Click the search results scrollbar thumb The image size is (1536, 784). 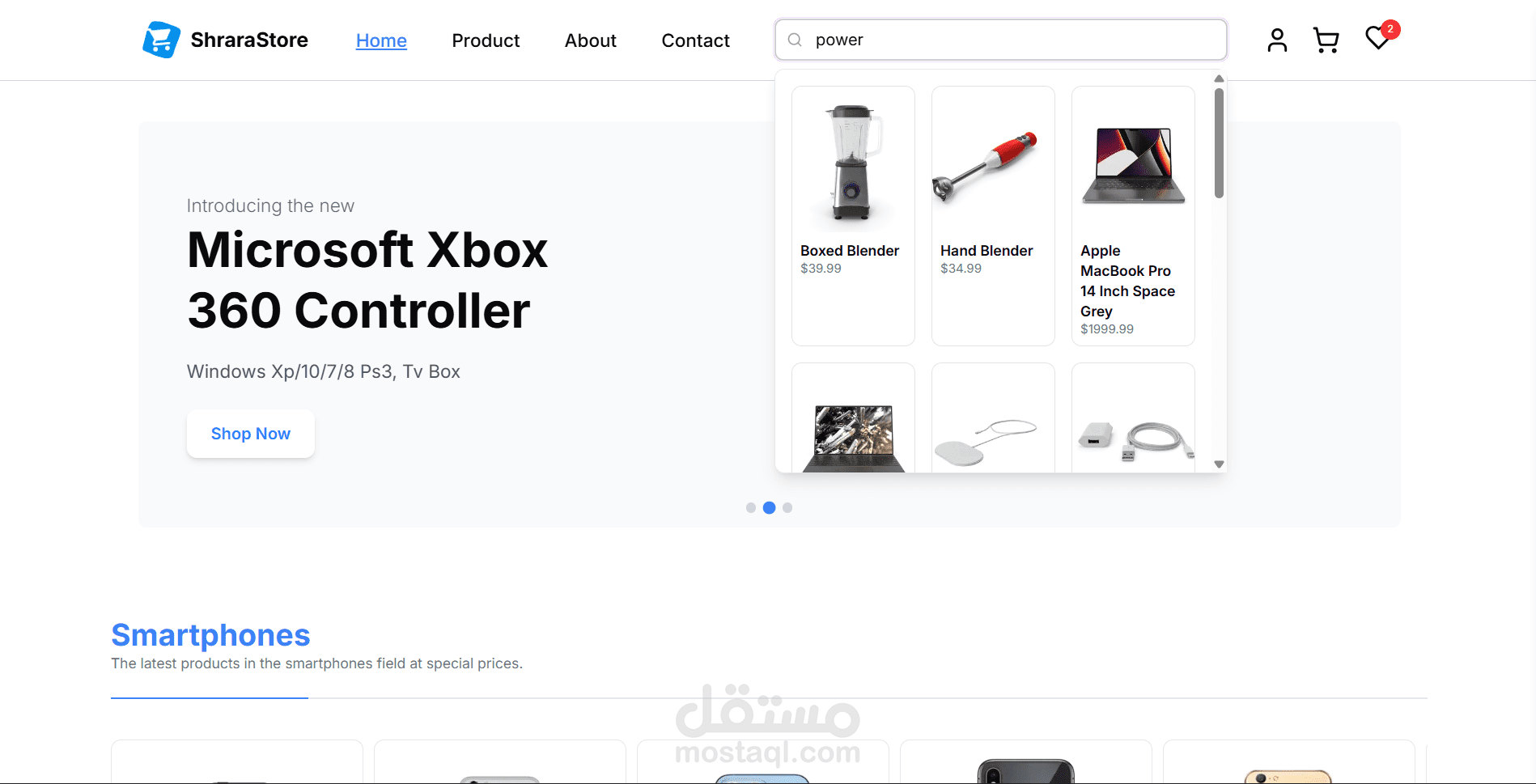tap(1219, 142)
